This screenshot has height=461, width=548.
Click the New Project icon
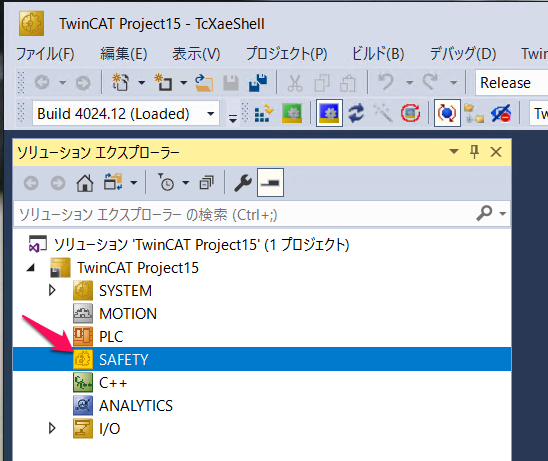pos(120,82)
